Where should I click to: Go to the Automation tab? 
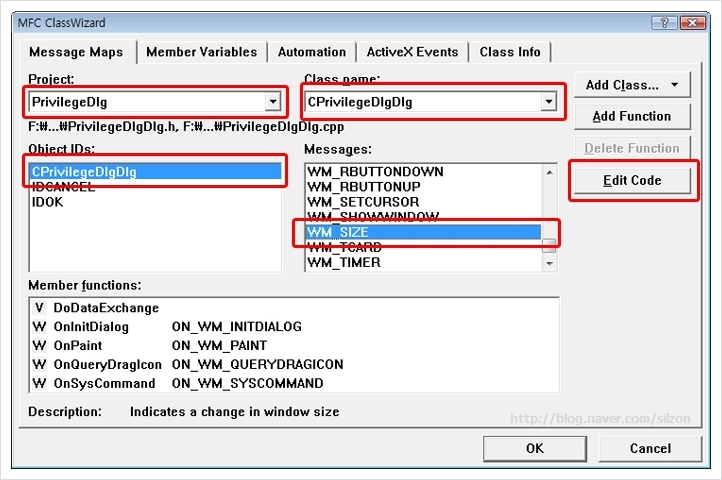point(312,52)
